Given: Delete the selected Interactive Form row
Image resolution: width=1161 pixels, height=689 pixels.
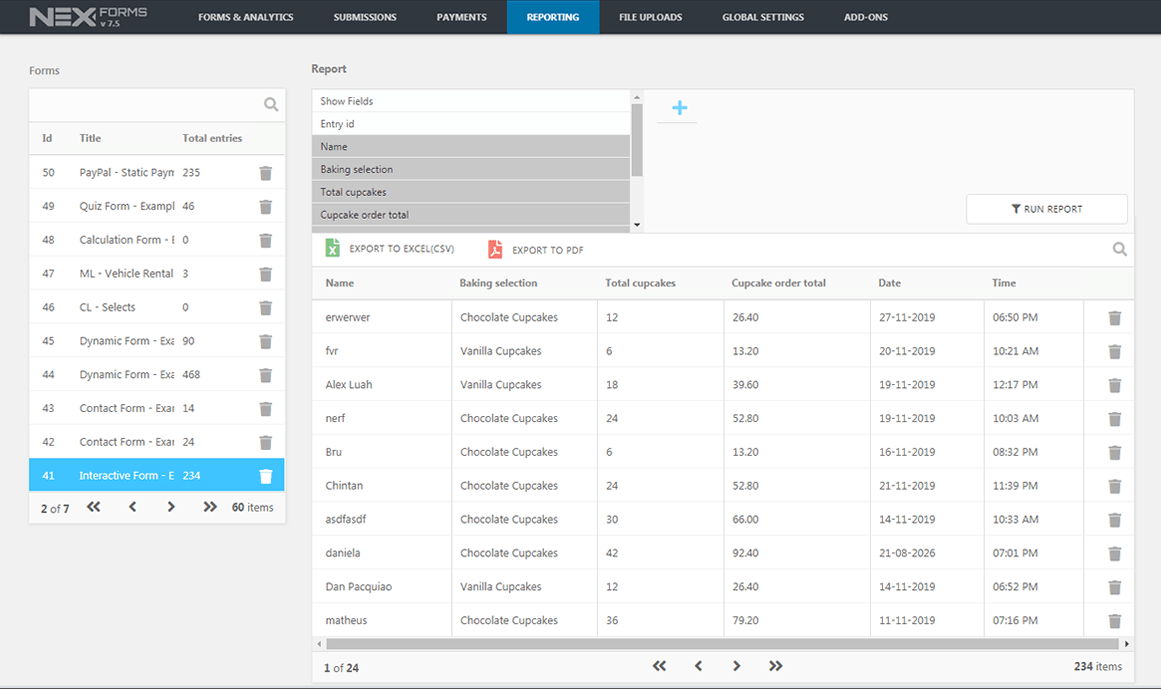Looking at the screenshot, I should click(x=266, y=476).
